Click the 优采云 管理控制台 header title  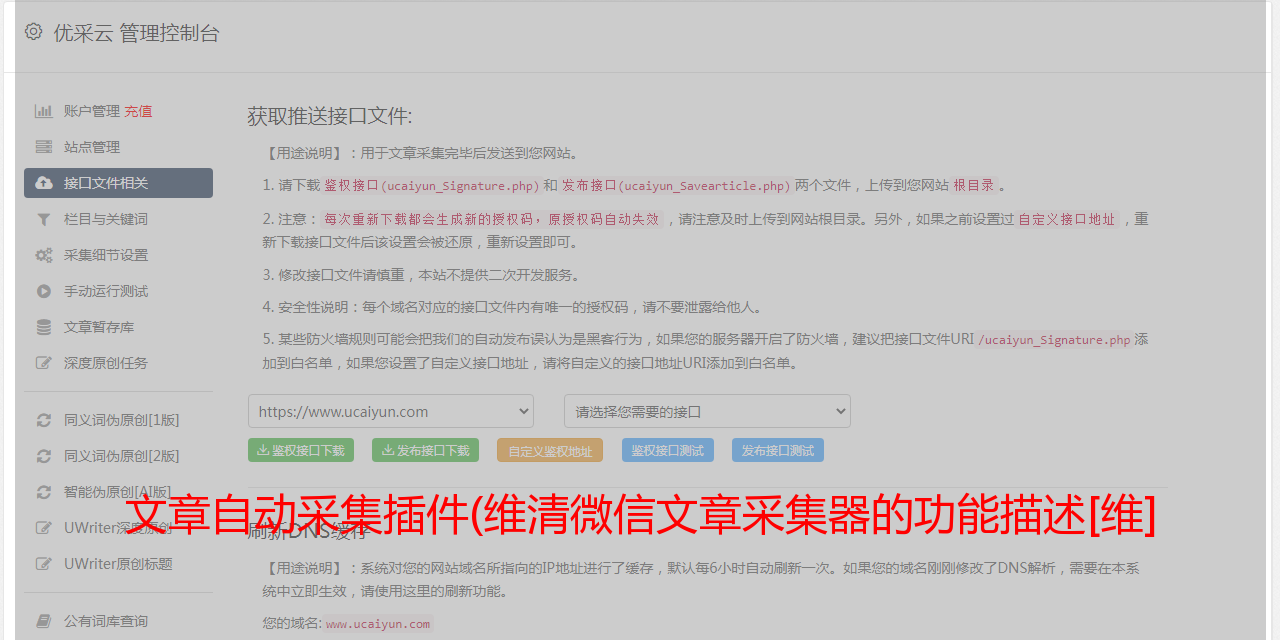(136, 33)
